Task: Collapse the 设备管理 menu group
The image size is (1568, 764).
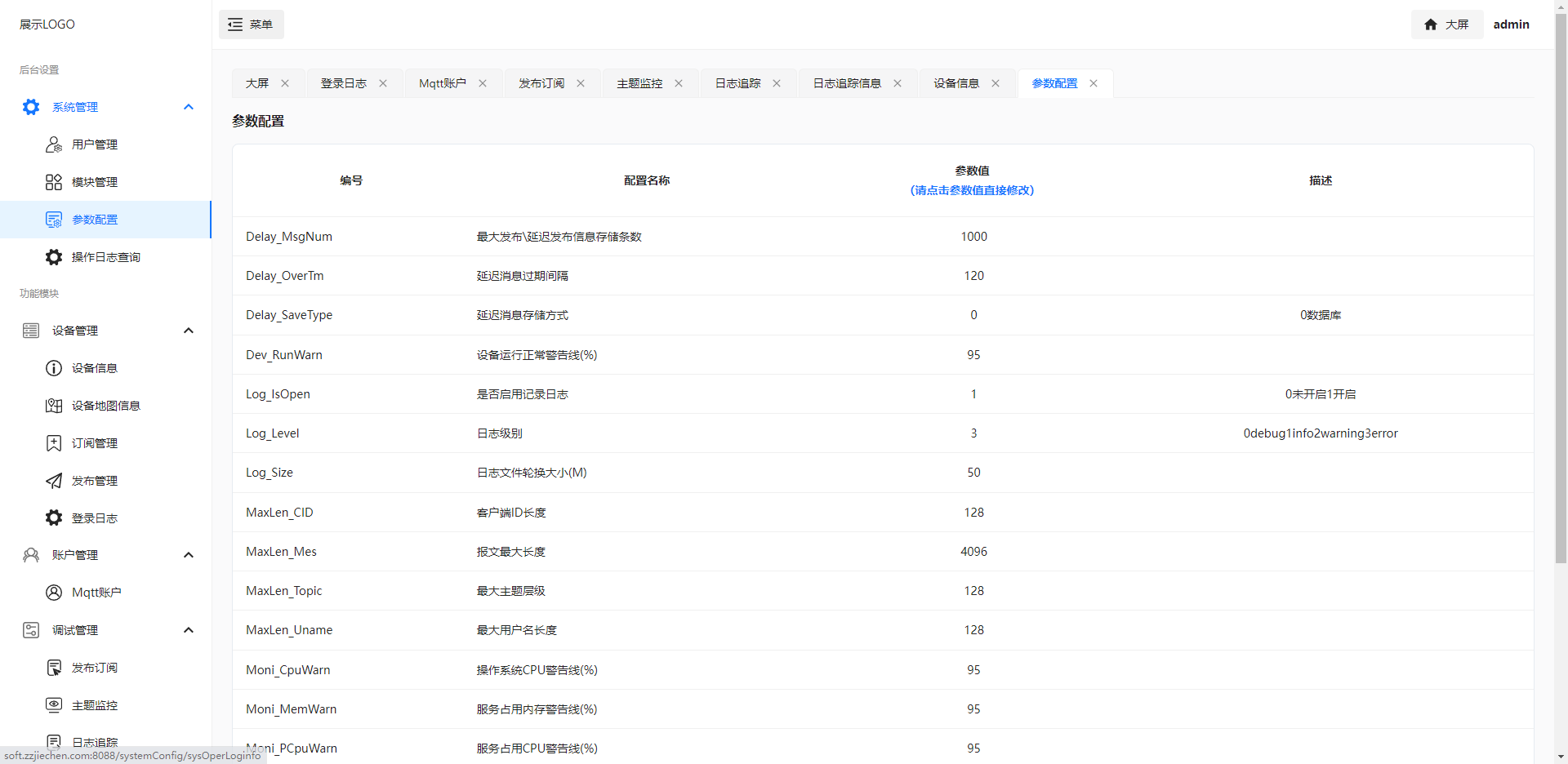Action: (x=189, y=331)
